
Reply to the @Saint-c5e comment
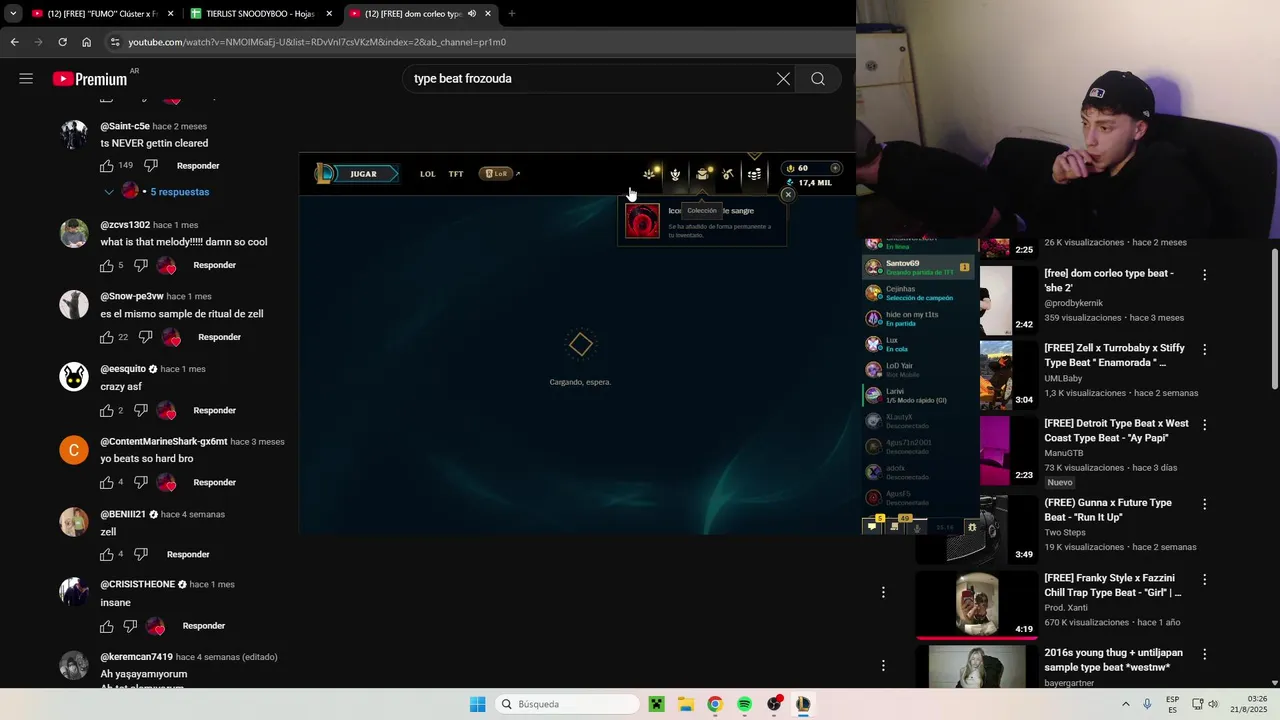(198, 166)
